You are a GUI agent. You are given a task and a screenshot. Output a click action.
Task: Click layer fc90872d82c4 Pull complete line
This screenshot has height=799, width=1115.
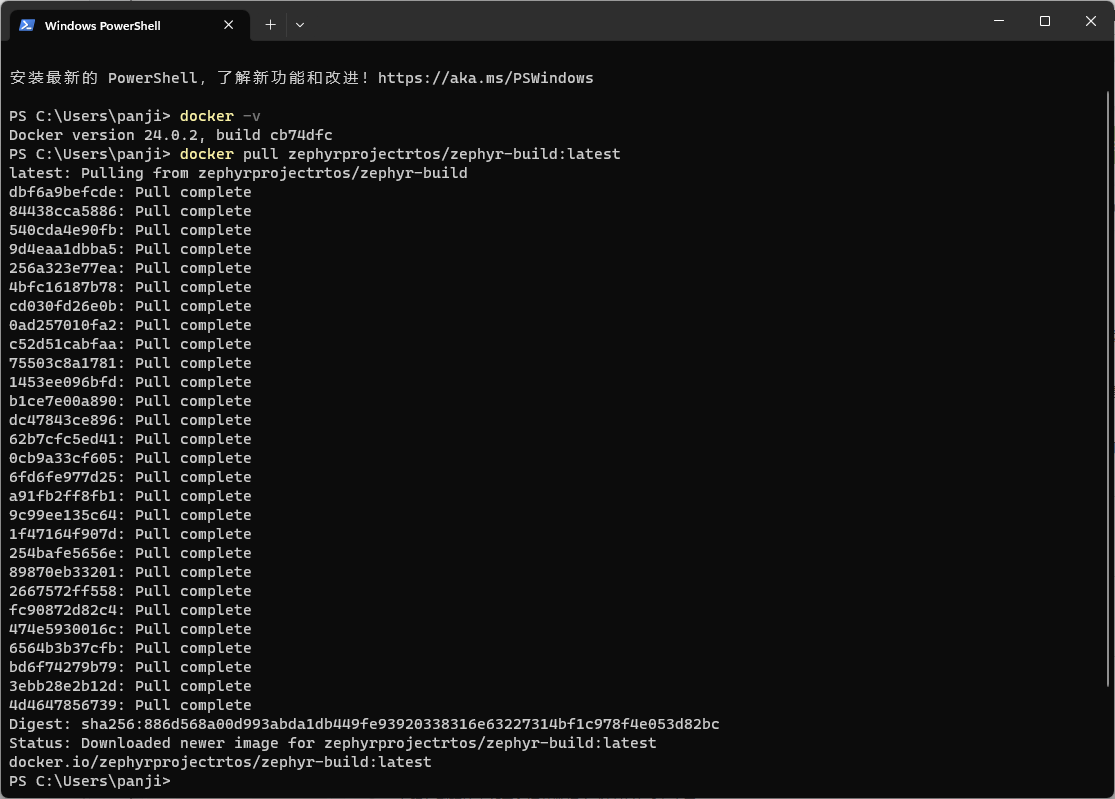tap(130, 611)
